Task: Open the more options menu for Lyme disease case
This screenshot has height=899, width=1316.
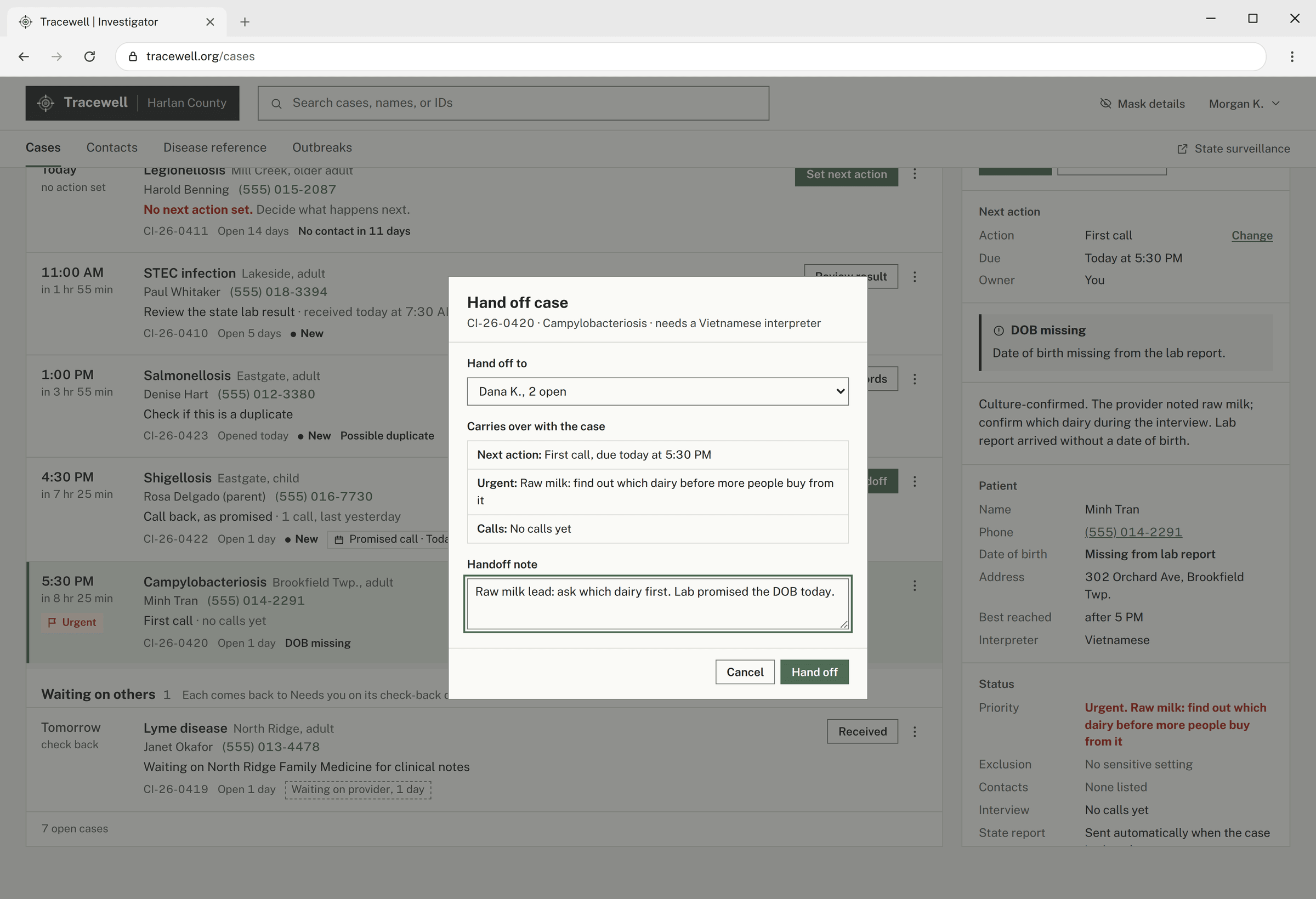Action: (915, 731)
